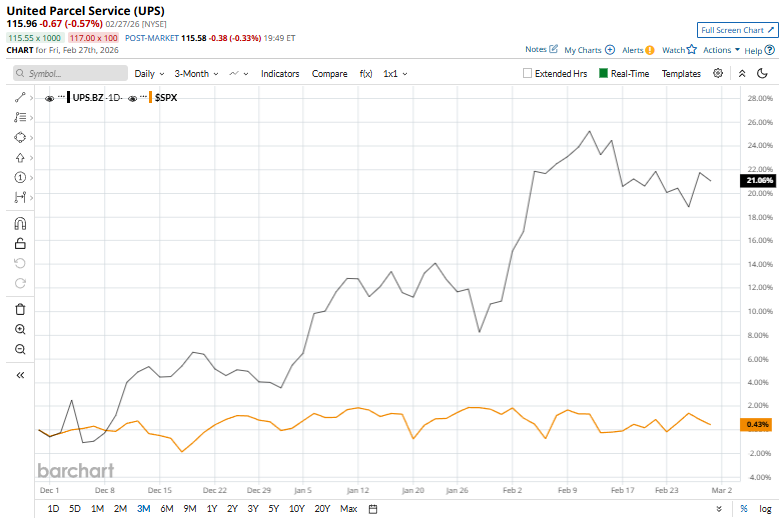Screen dimensions: 782x525
Task: Open the Actions dropdown menu
Action: click(x=721, y=49)
